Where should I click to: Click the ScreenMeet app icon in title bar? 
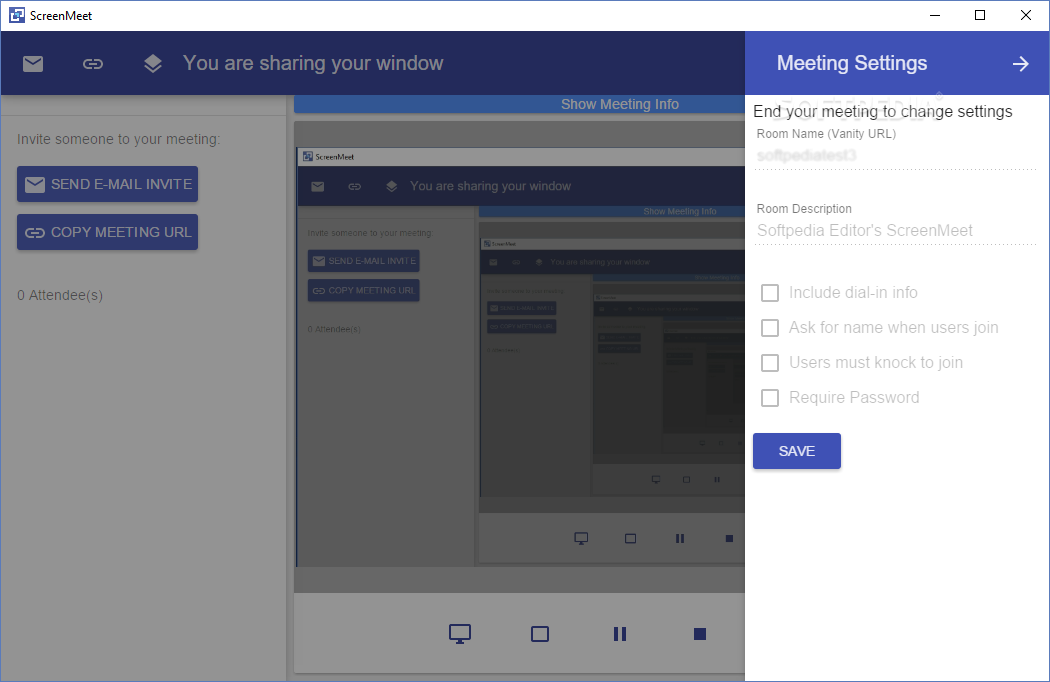17,15
